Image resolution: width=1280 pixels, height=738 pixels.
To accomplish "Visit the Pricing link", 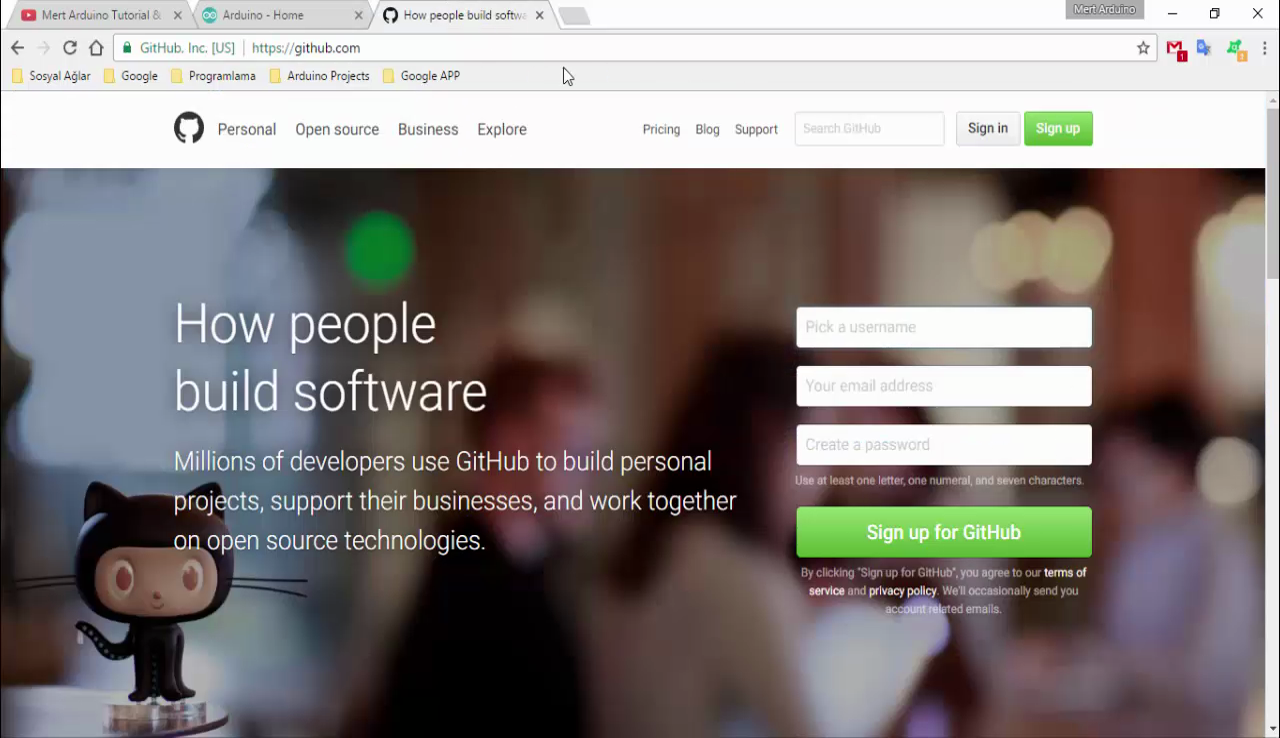I will pyautogui.click(x=661, y=129).
